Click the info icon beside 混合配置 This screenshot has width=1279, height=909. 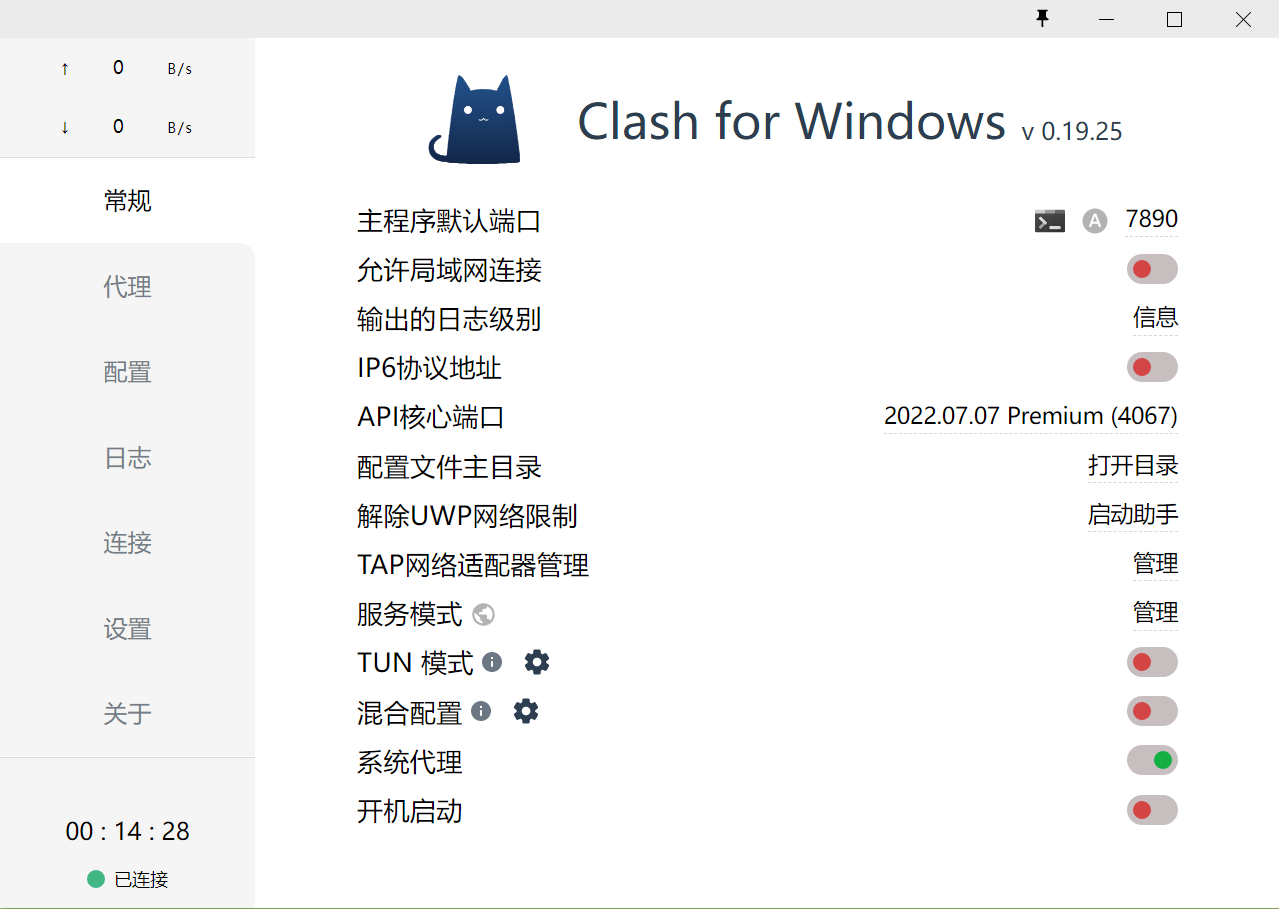[x=481, y=711]
